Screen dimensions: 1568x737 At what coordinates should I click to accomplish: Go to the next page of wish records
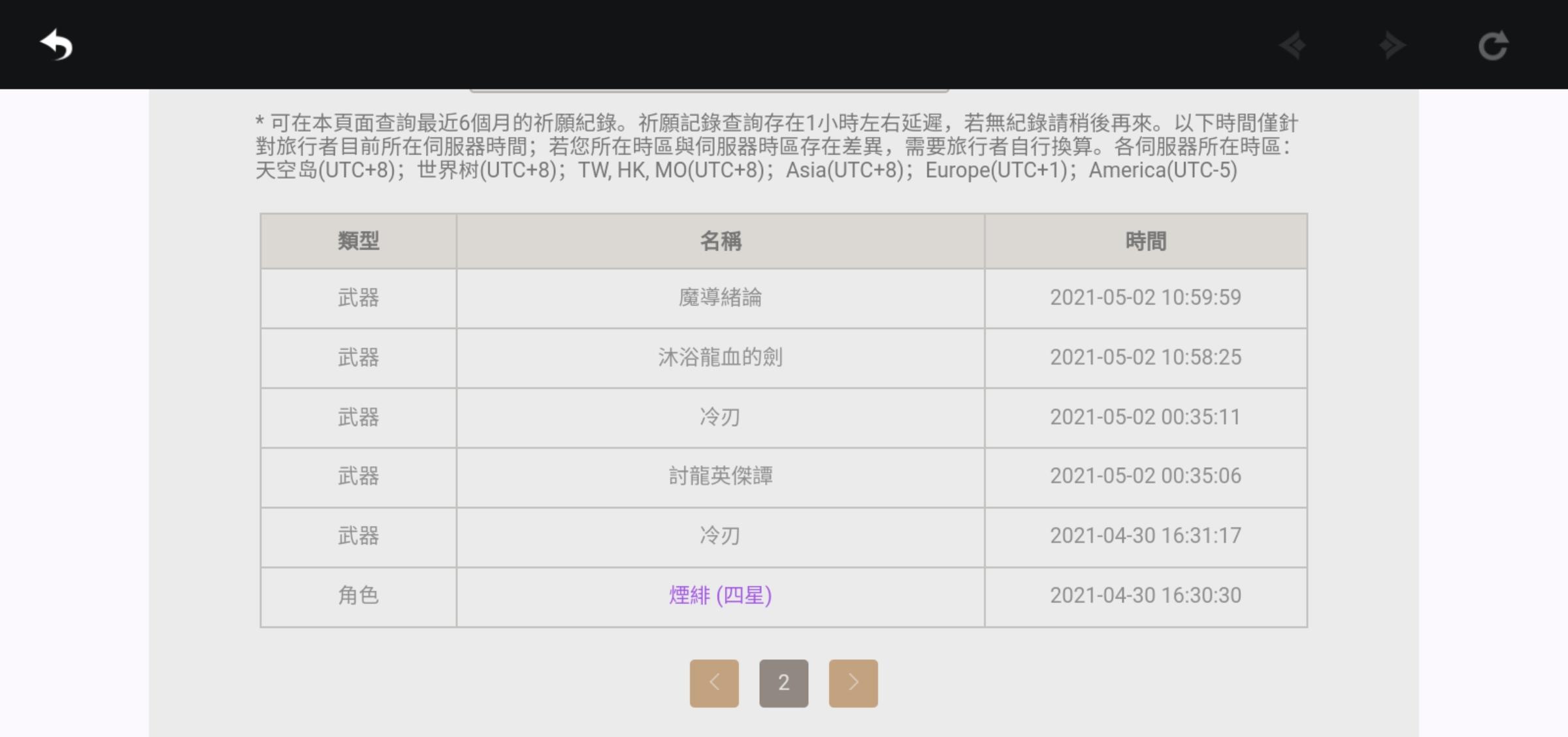click(x=853, y=683)
